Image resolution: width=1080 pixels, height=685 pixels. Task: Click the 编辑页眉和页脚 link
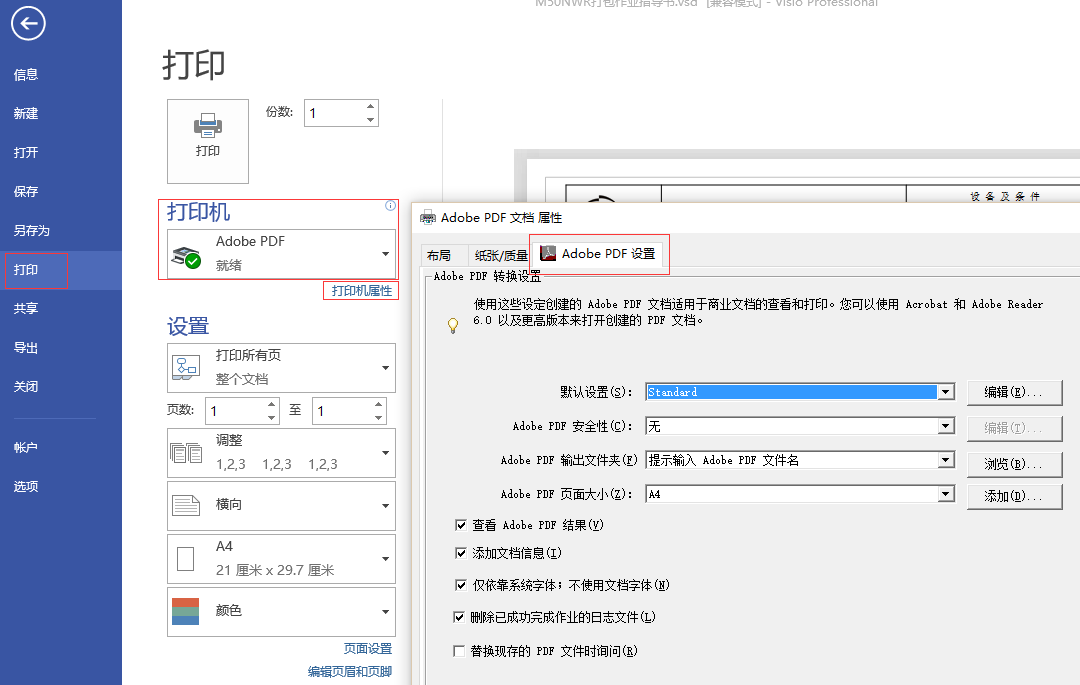coord(350,671)
